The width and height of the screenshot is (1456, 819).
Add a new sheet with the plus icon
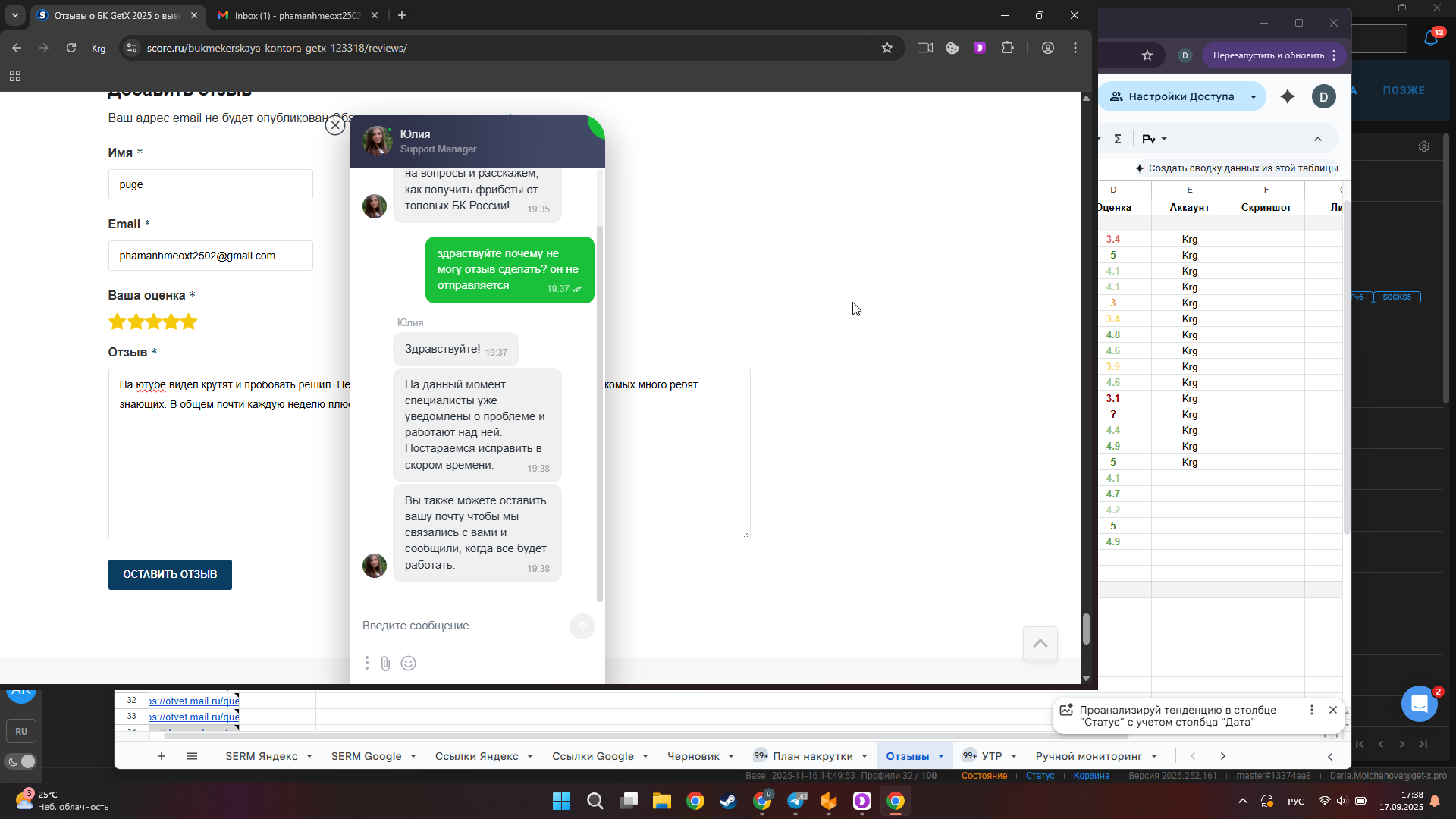[162, 756]
